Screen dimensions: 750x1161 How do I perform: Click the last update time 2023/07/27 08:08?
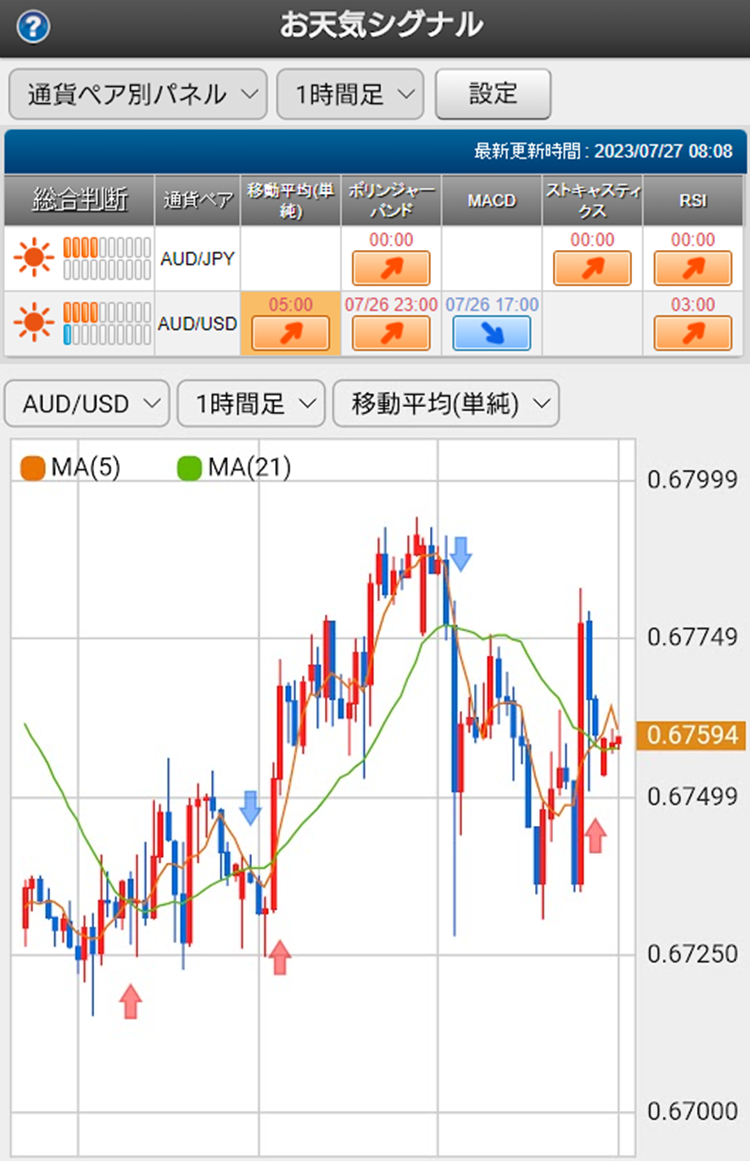click(663, 152)
